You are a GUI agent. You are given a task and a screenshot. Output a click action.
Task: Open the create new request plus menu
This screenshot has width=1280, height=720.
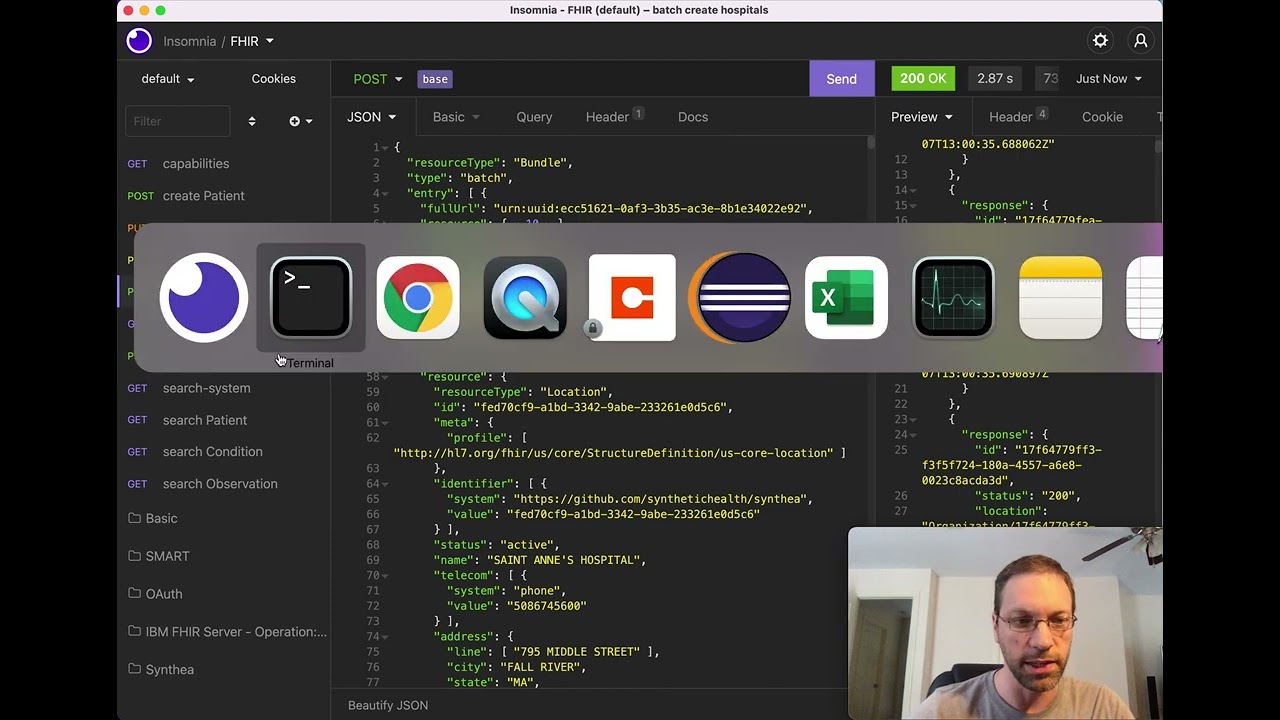[x=301, y=121]
